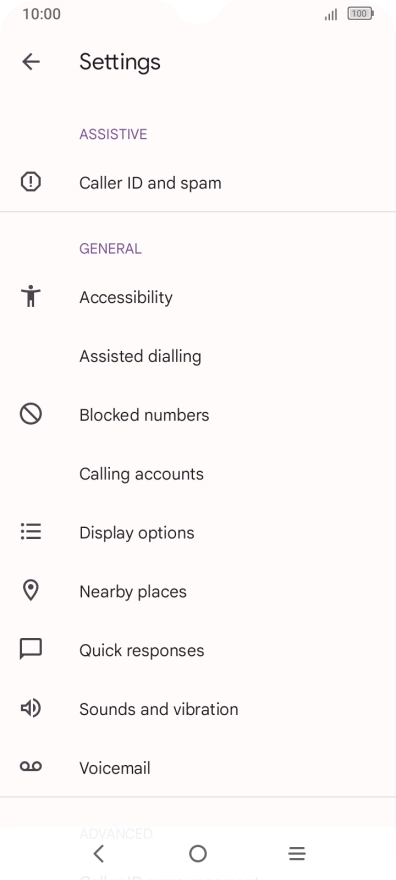Open the Assisted dialling option
Screen dimensions: 396x880
(198, 356)
